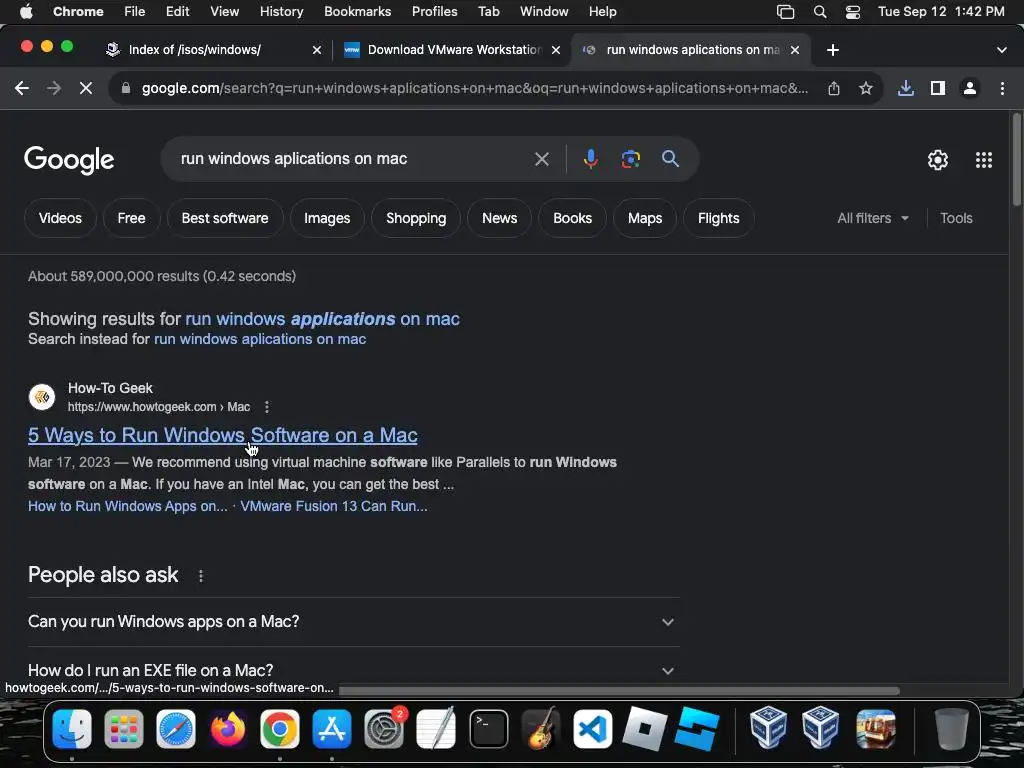This screenshot has width=1024, height=768.
Task: Open the tab search chevron
Action: [x=1002, y=50]
